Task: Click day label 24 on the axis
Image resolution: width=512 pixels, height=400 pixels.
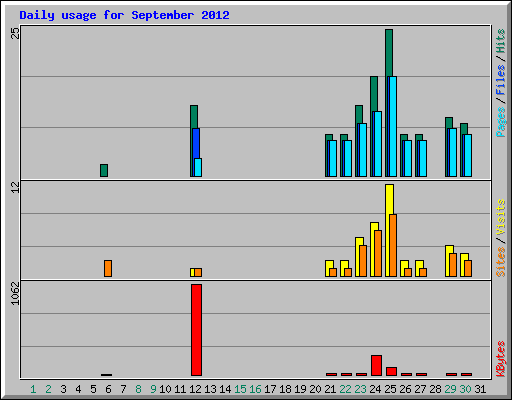Action: click(x=375, y=389)
